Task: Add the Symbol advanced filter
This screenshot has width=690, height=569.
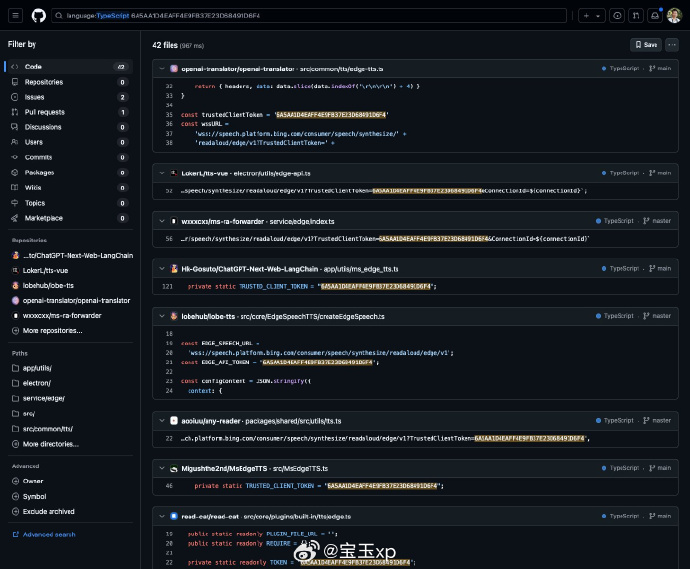Action: point(29,497)
